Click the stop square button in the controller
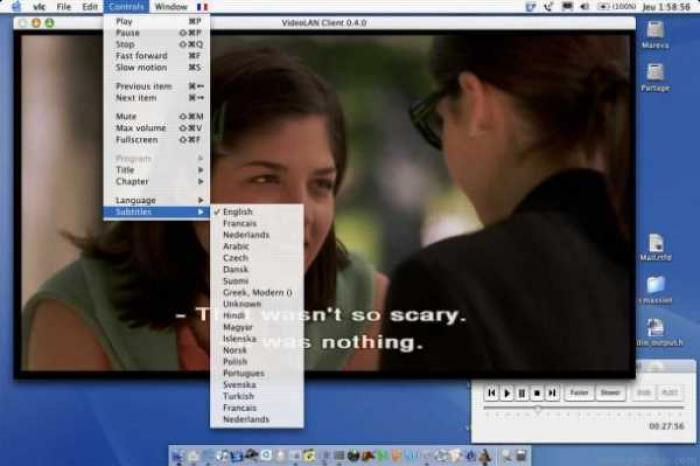The height and width of the screenshot is (466, 700). pyautogui.click(x=537, y=393)
